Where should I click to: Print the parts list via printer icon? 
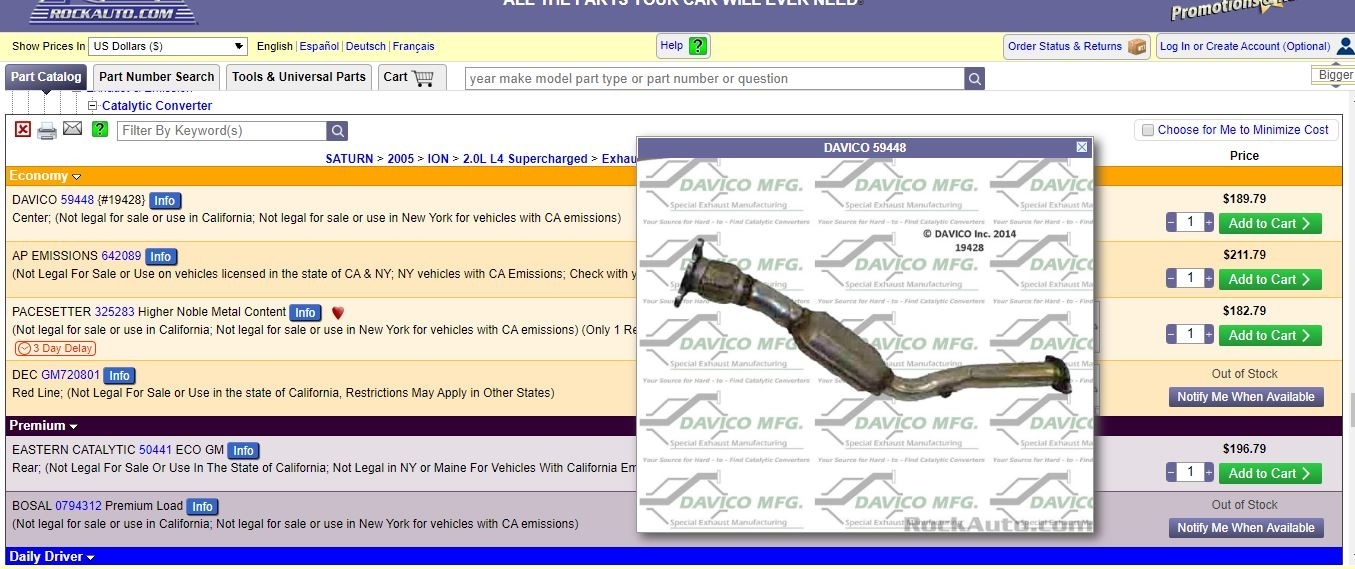[x=47, y=130]
